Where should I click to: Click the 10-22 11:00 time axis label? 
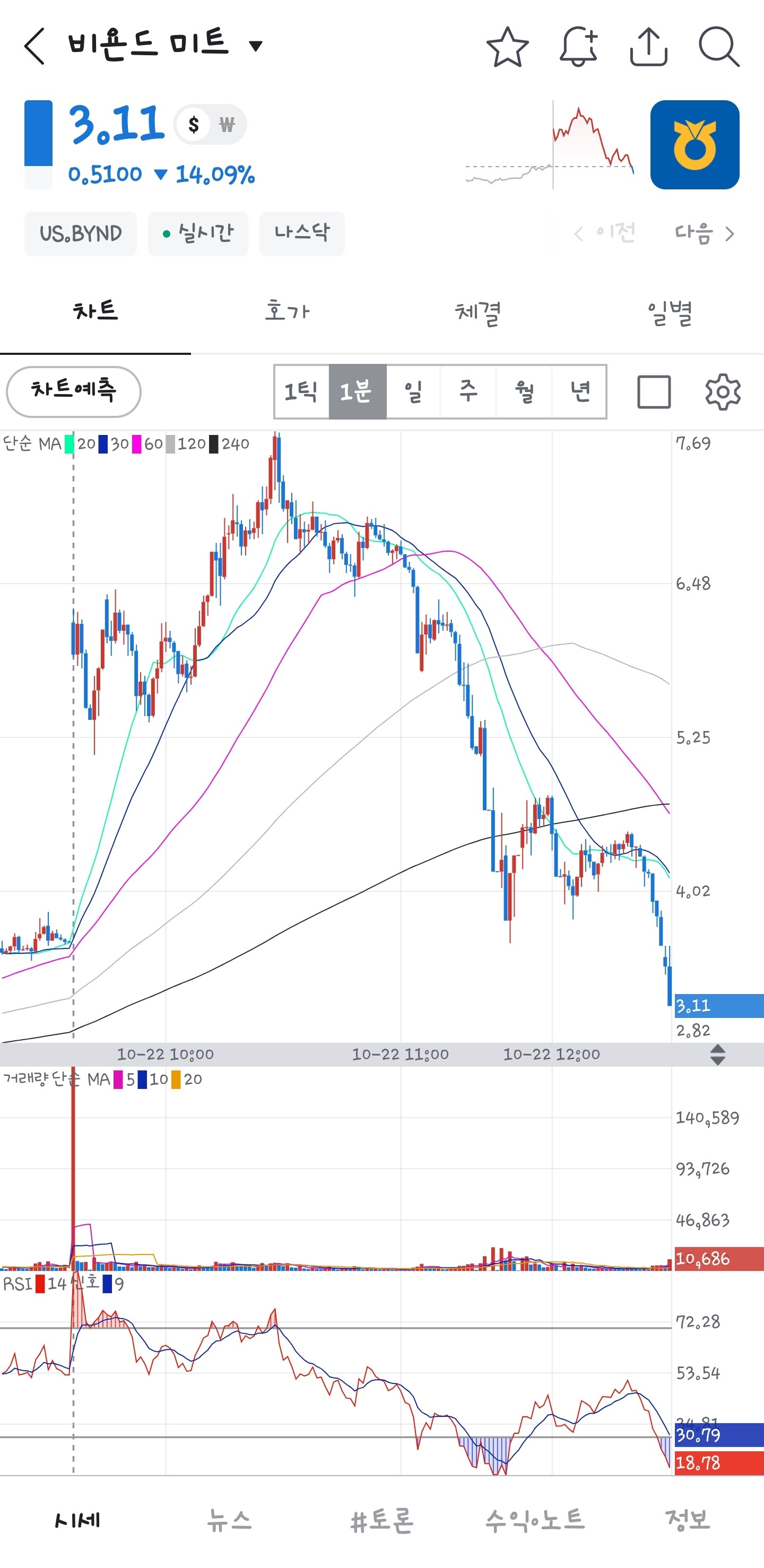pyautogui.click(x=400, y=1054)
